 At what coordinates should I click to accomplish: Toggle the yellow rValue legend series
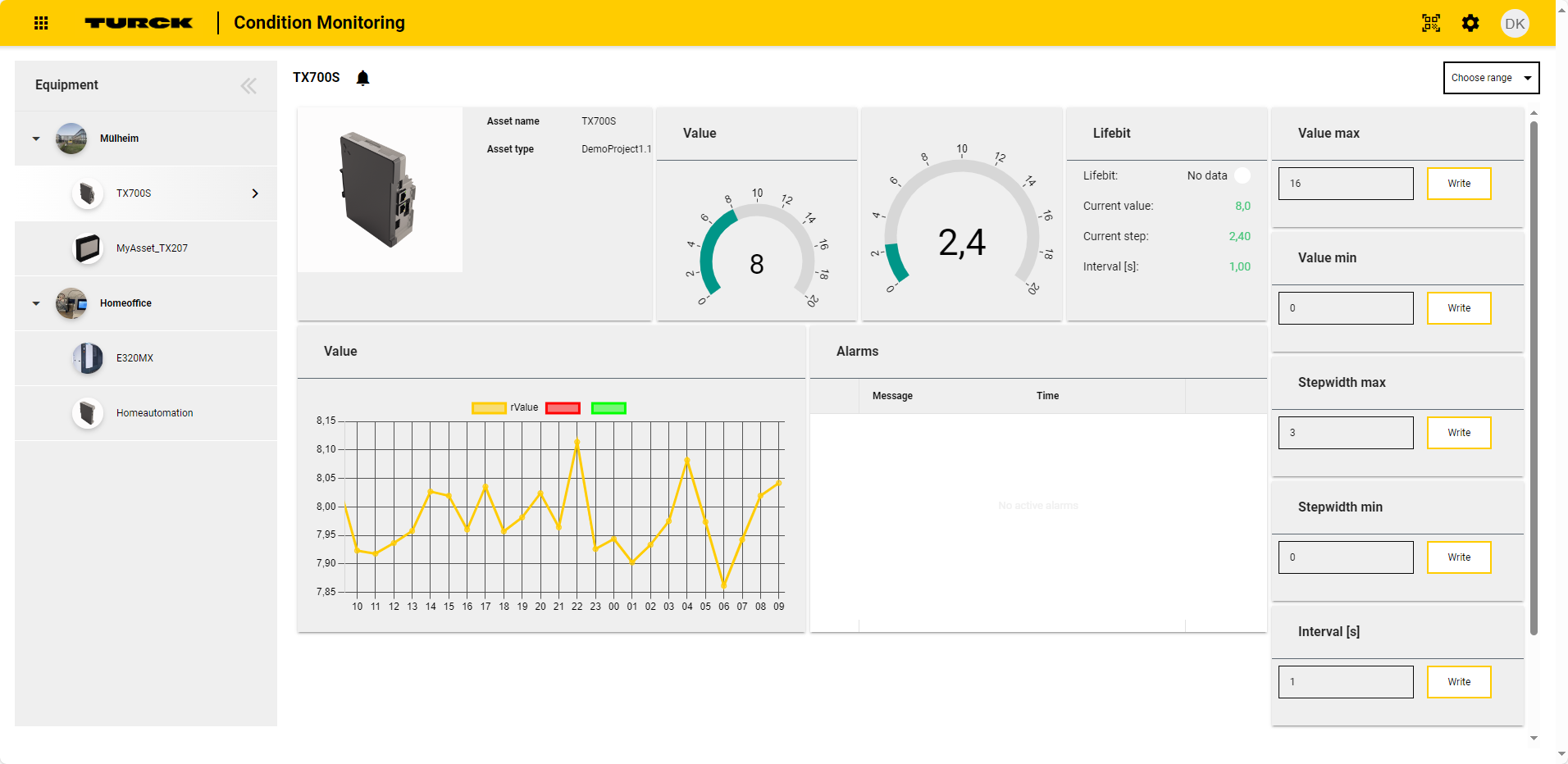489,408
